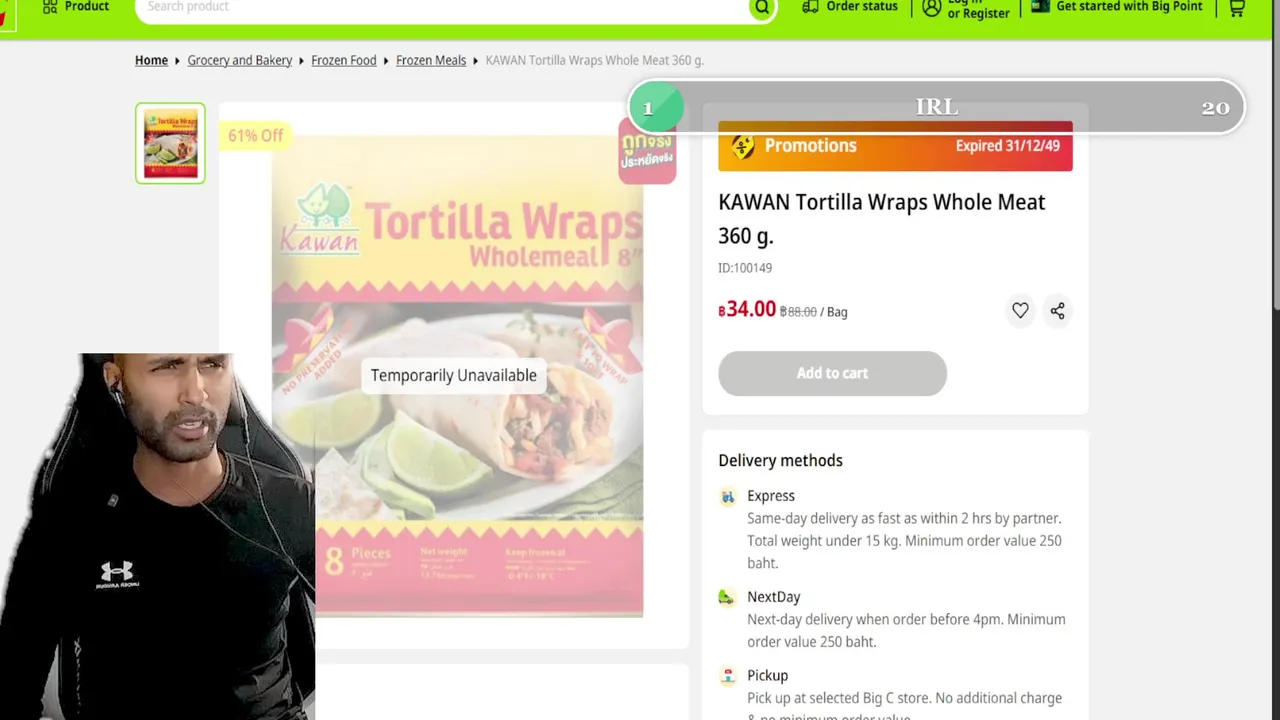The width and height of the screenshot is (1280, 720).
Task: Open the Grocery and Bakery breadcrumb
Action: 240,60
